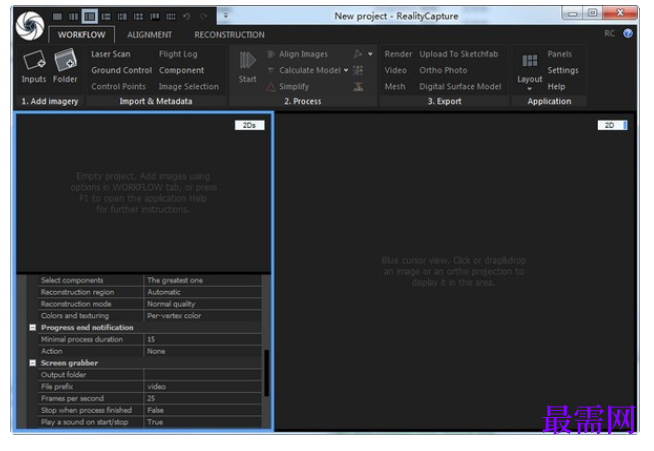This screenshot has width=654, height=451.
Task: Switch to the single-pane layout icon
Action: 58,17
